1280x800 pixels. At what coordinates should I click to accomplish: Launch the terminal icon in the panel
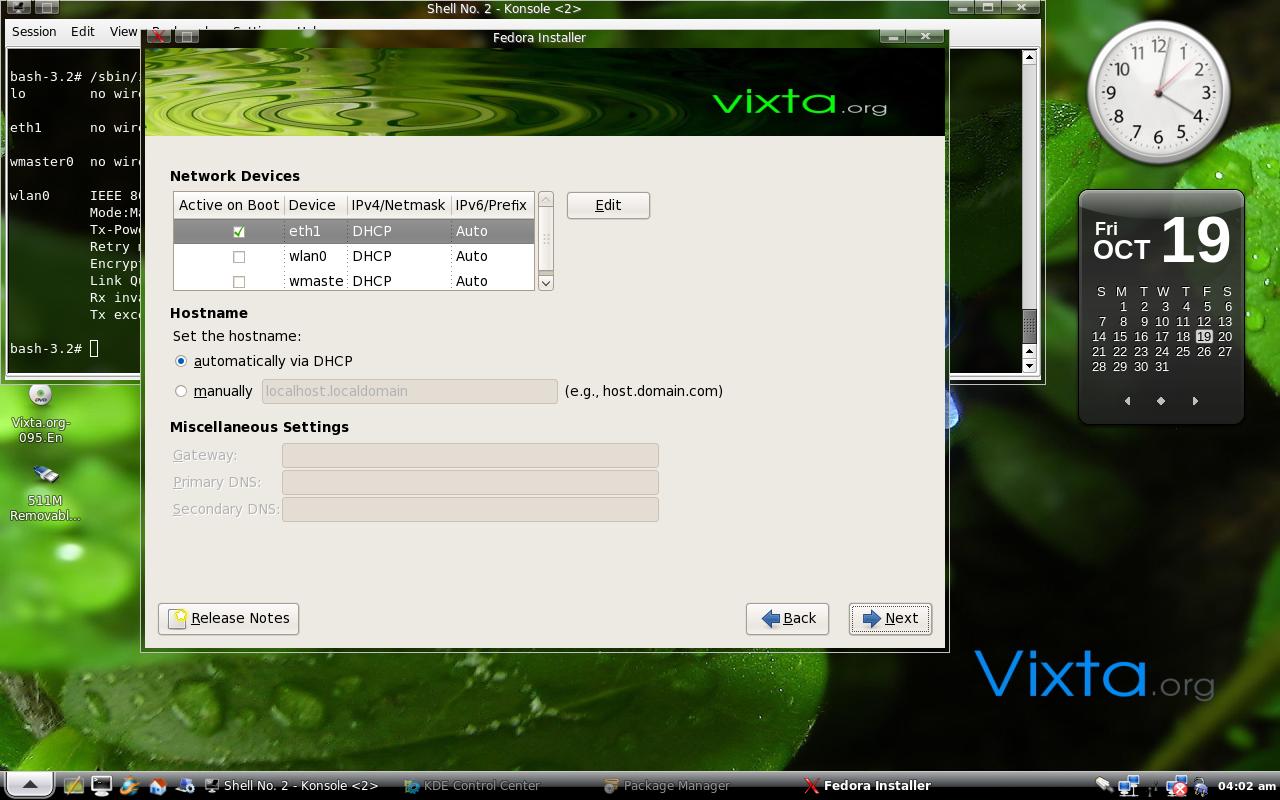[101, 786]
